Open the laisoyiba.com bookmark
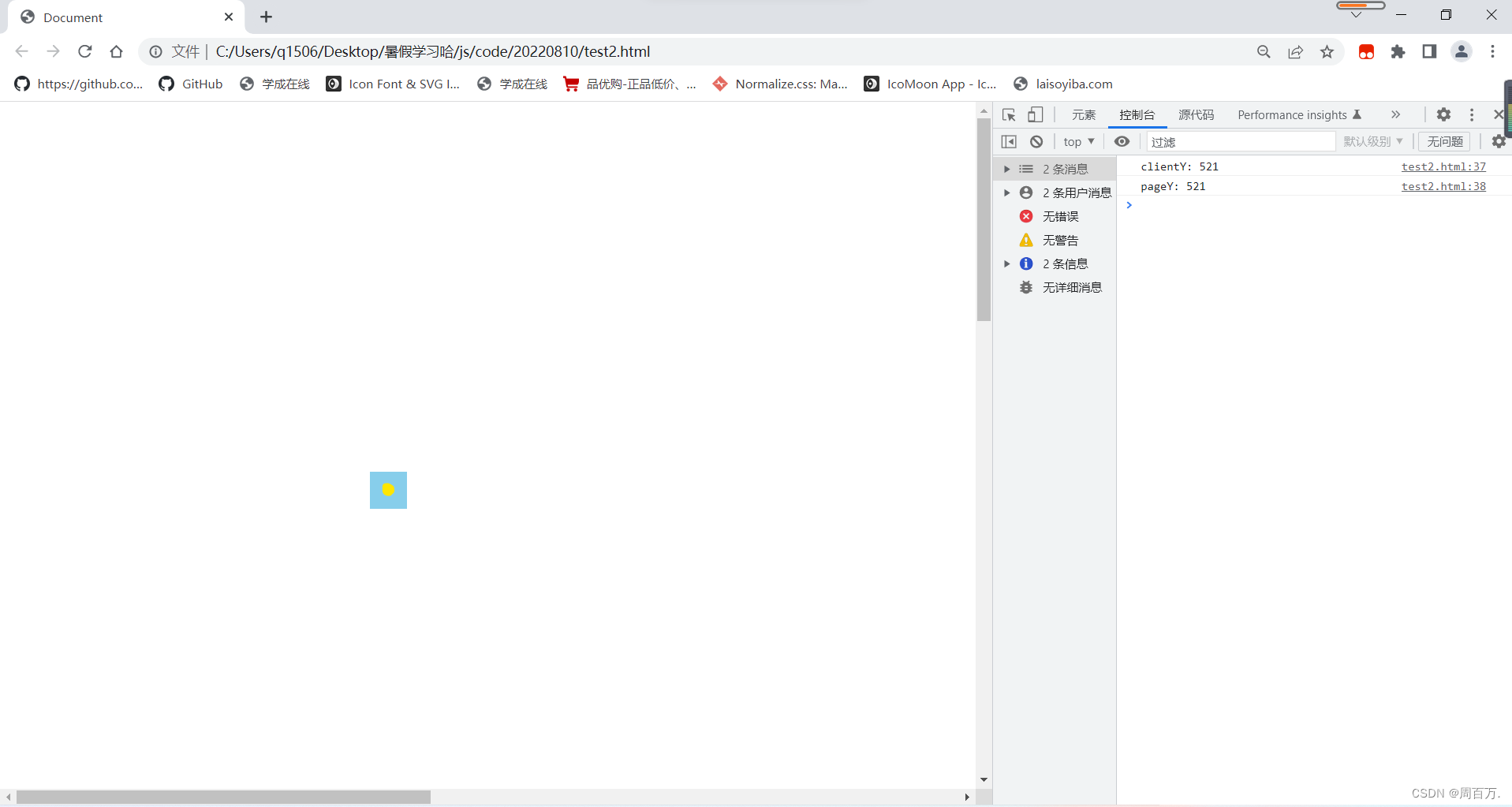 pos(1063,84)
